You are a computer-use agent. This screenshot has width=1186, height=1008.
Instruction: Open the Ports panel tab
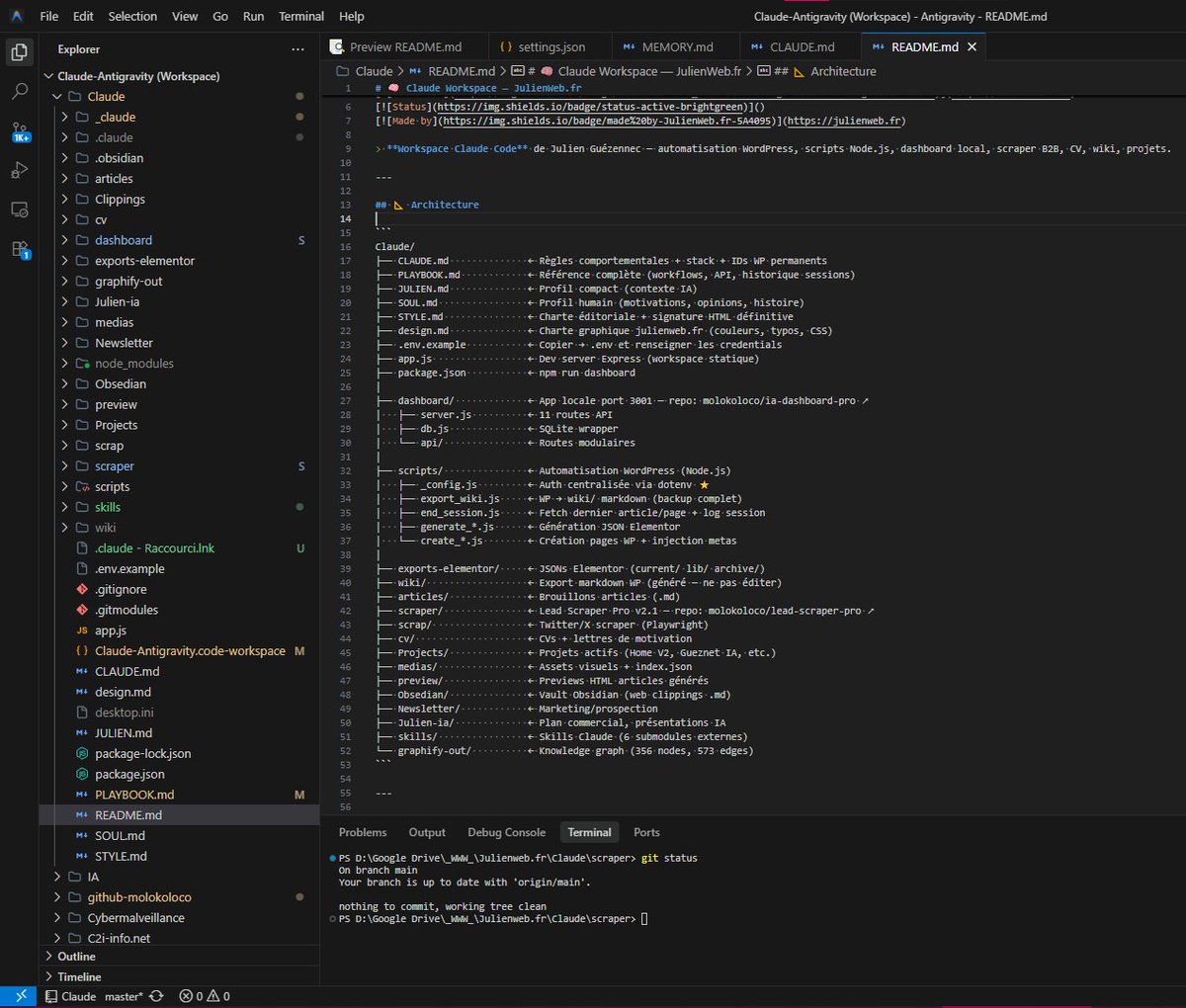[x=646, y=832]
